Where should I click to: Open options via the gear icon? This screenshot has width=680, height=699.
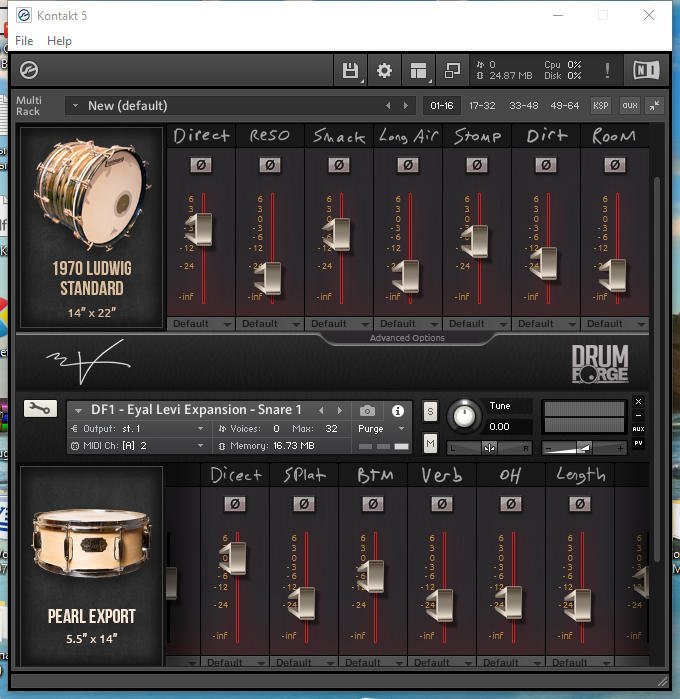[x=384, y=70]
